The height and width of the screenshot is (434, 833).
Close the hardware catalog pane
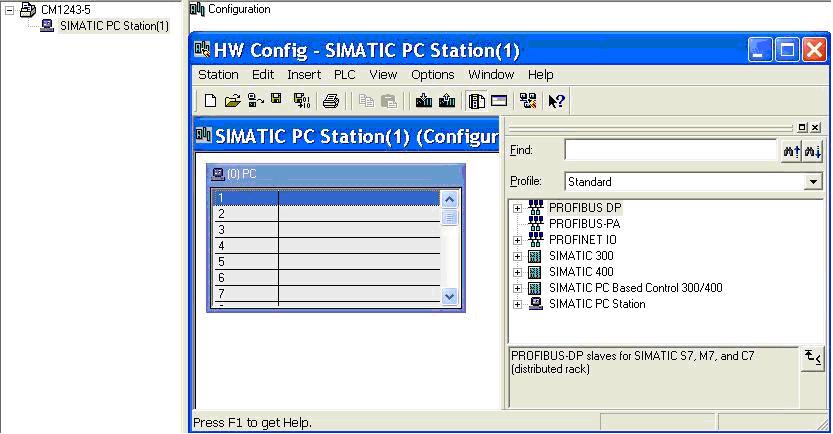[x=815, y=127]
